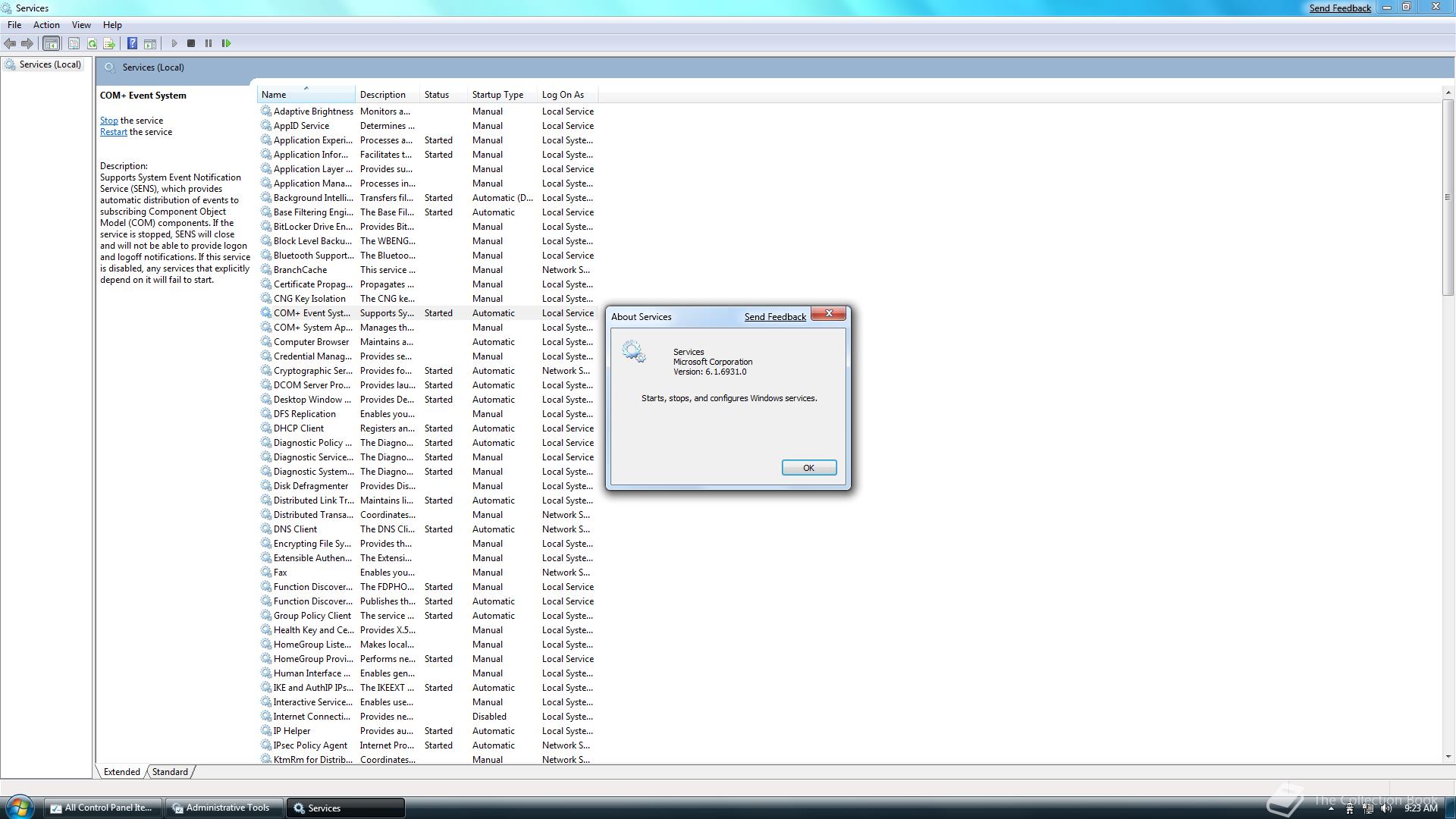The width and height of the screenshot is (1456, 819).
Task: Select the IP Helper service icon
Action: pos(266,731)
